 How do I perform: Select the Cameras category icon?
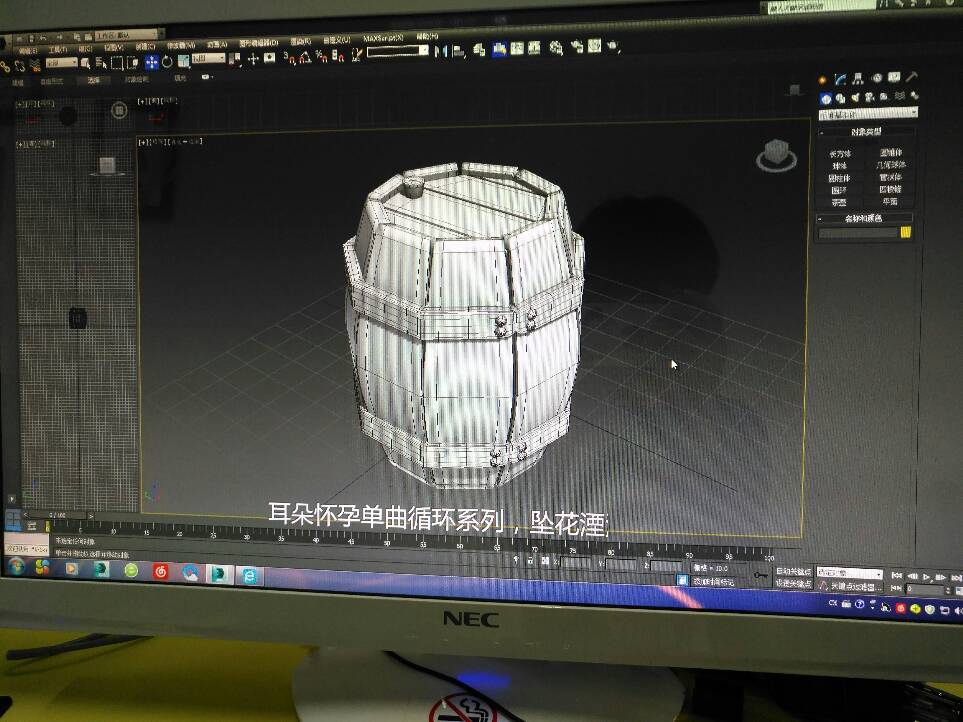[x=870, y=97]
